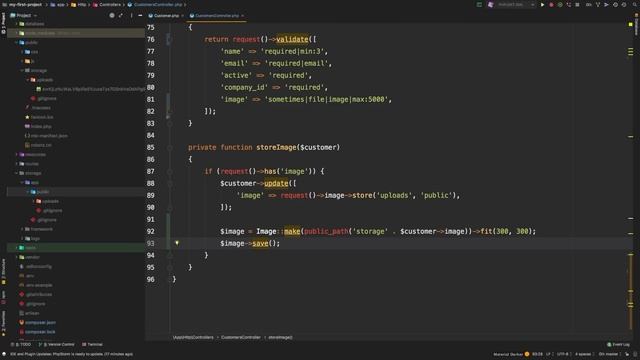This screenshot has height=360, width=640.
Task: Open the Terminal tool window
Action: click(x=92, y=344)
